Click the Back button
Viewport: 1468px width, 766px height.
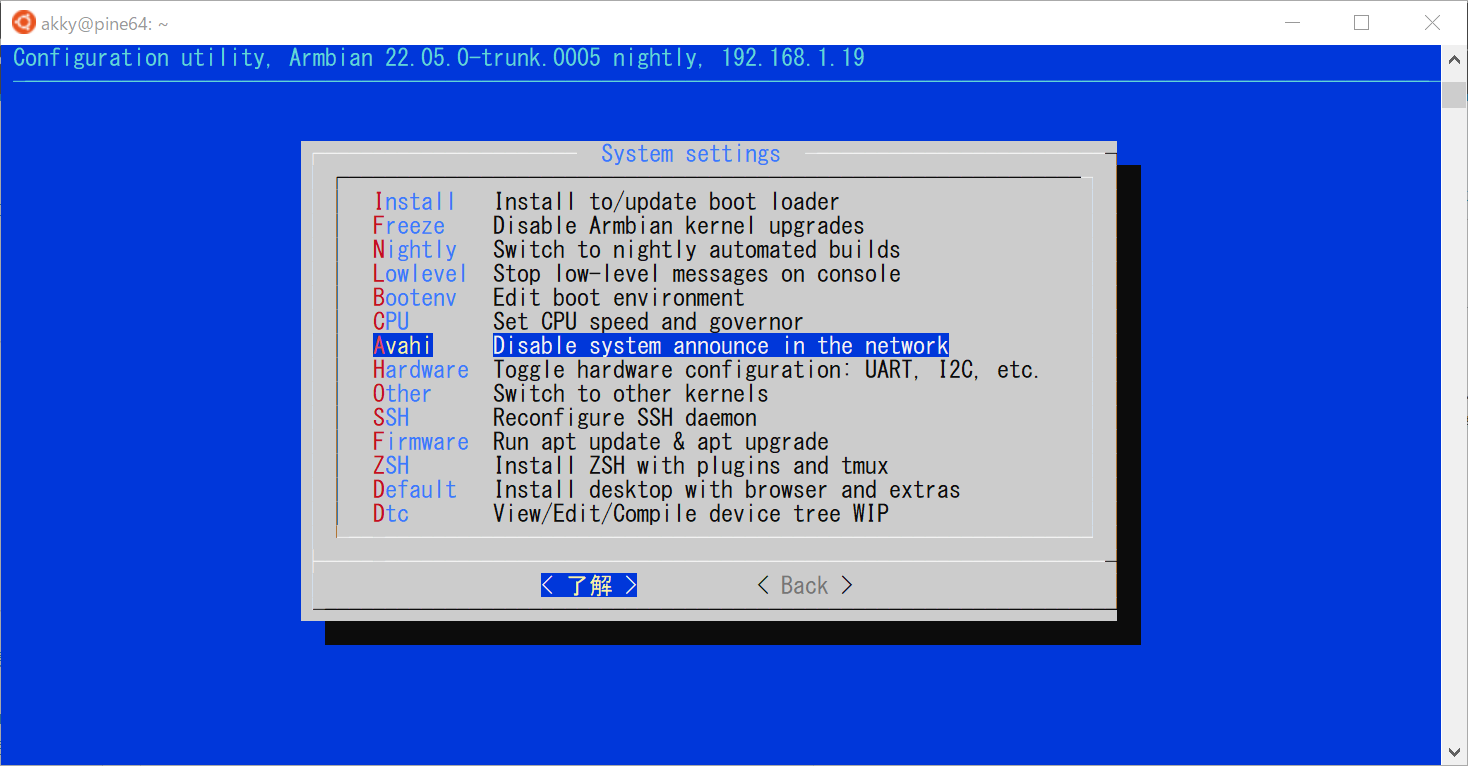pyautogui.click(x=803, y=585)
